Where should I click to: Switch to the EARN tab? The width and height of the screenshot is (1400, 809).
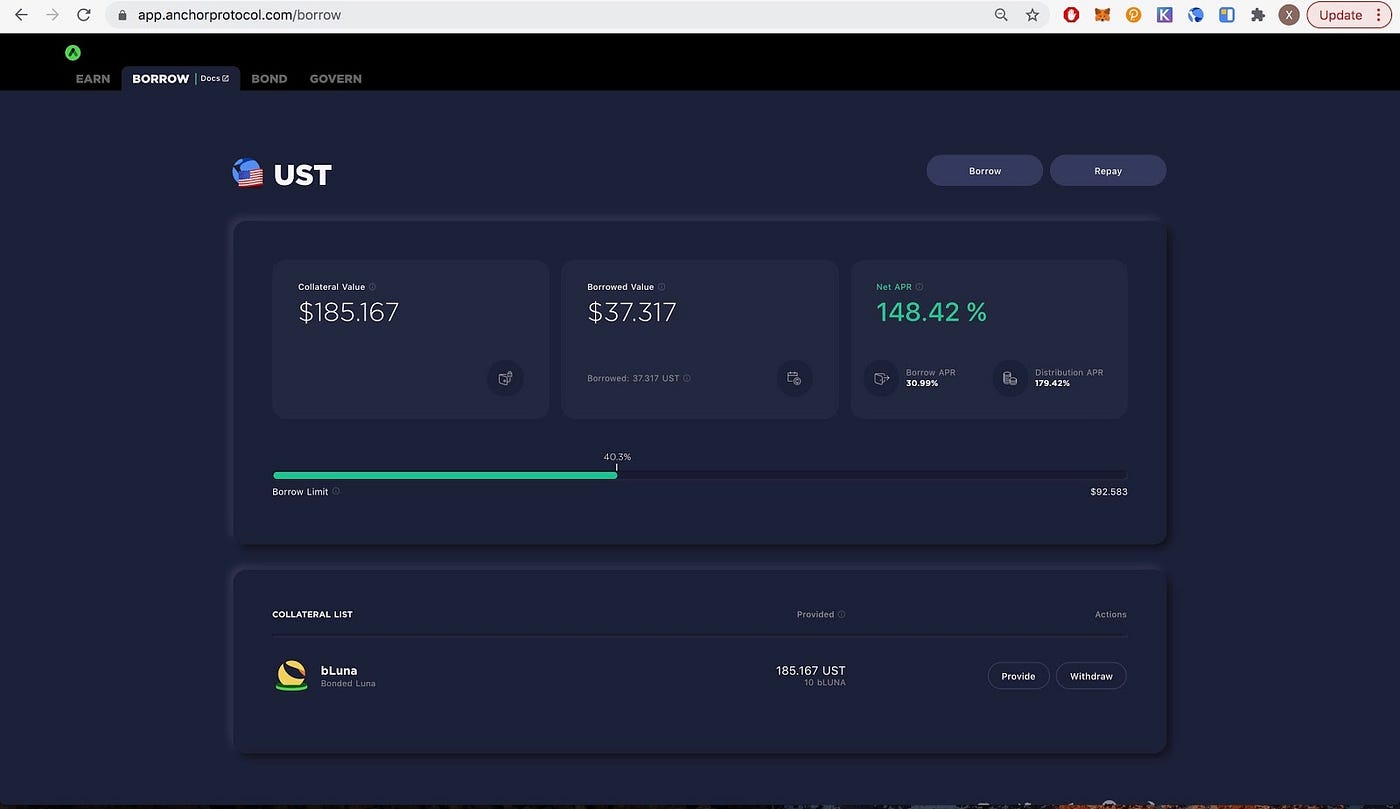(92, 78)
